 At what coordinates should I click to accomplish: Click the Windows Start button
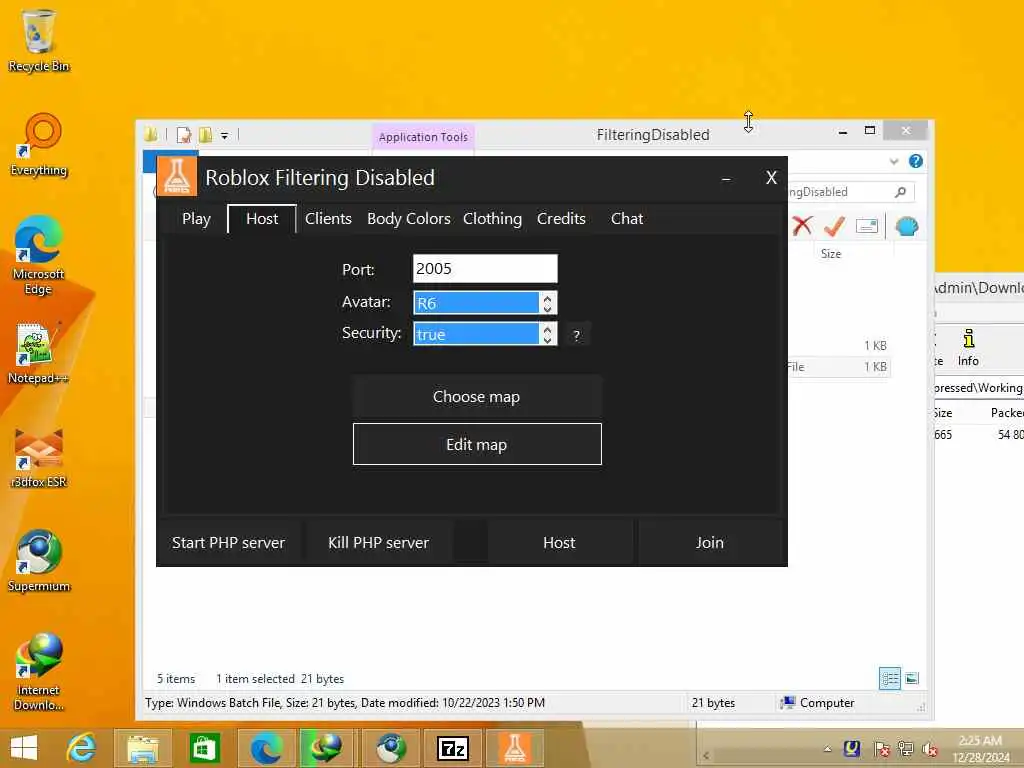tap(24, 748)
